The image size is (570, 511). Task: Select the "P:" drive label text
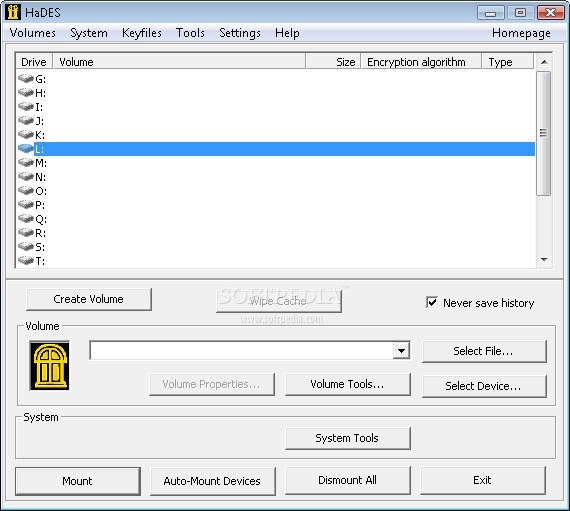[40, 205]
